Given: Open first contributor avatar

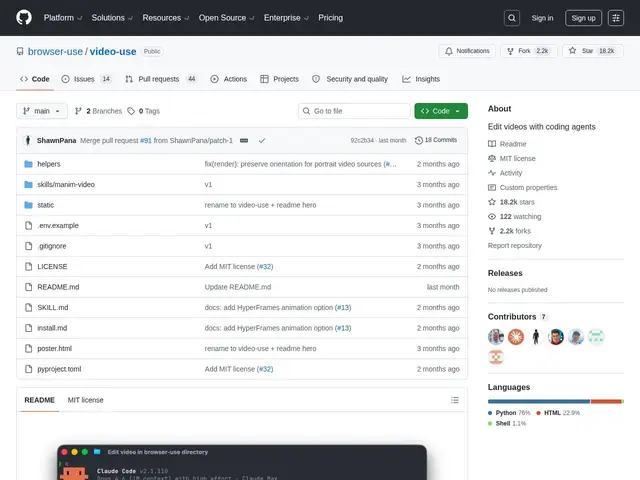Looking at the screenshot, I should tap(496, 337).
